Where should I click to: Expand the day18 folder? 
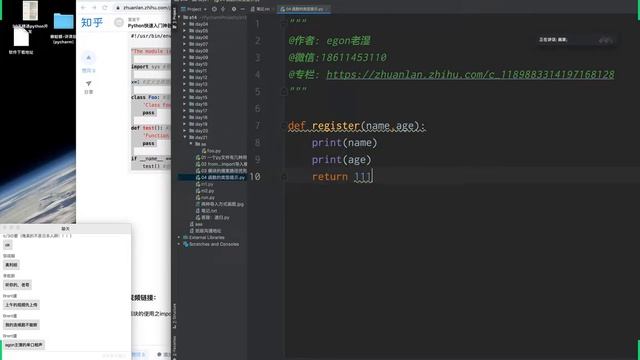click(185, 118)
